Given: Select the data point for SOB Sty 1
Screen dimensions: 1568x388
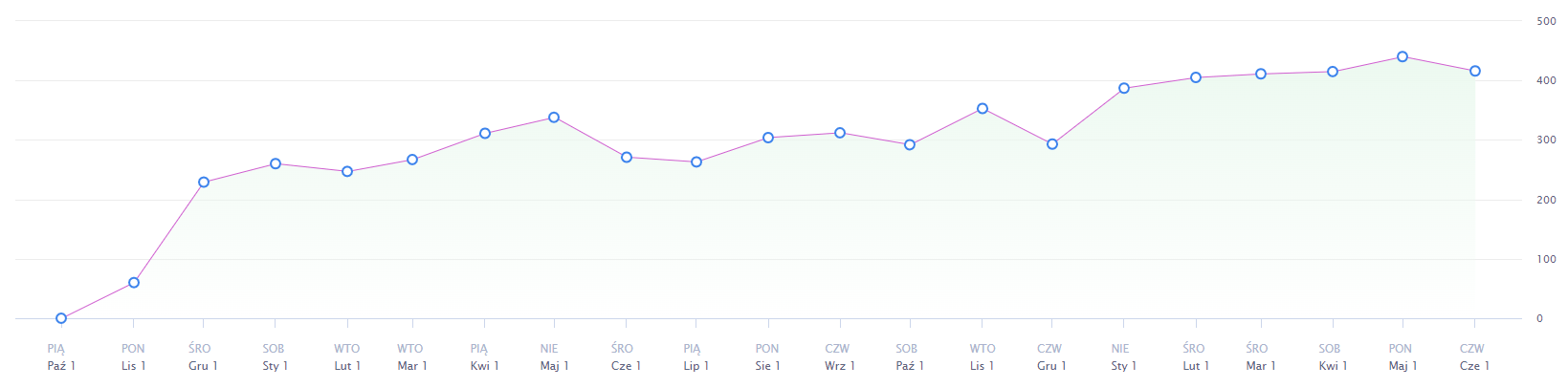Looking at the screenshot, I should pyautogui.click(x=276, y=163).
